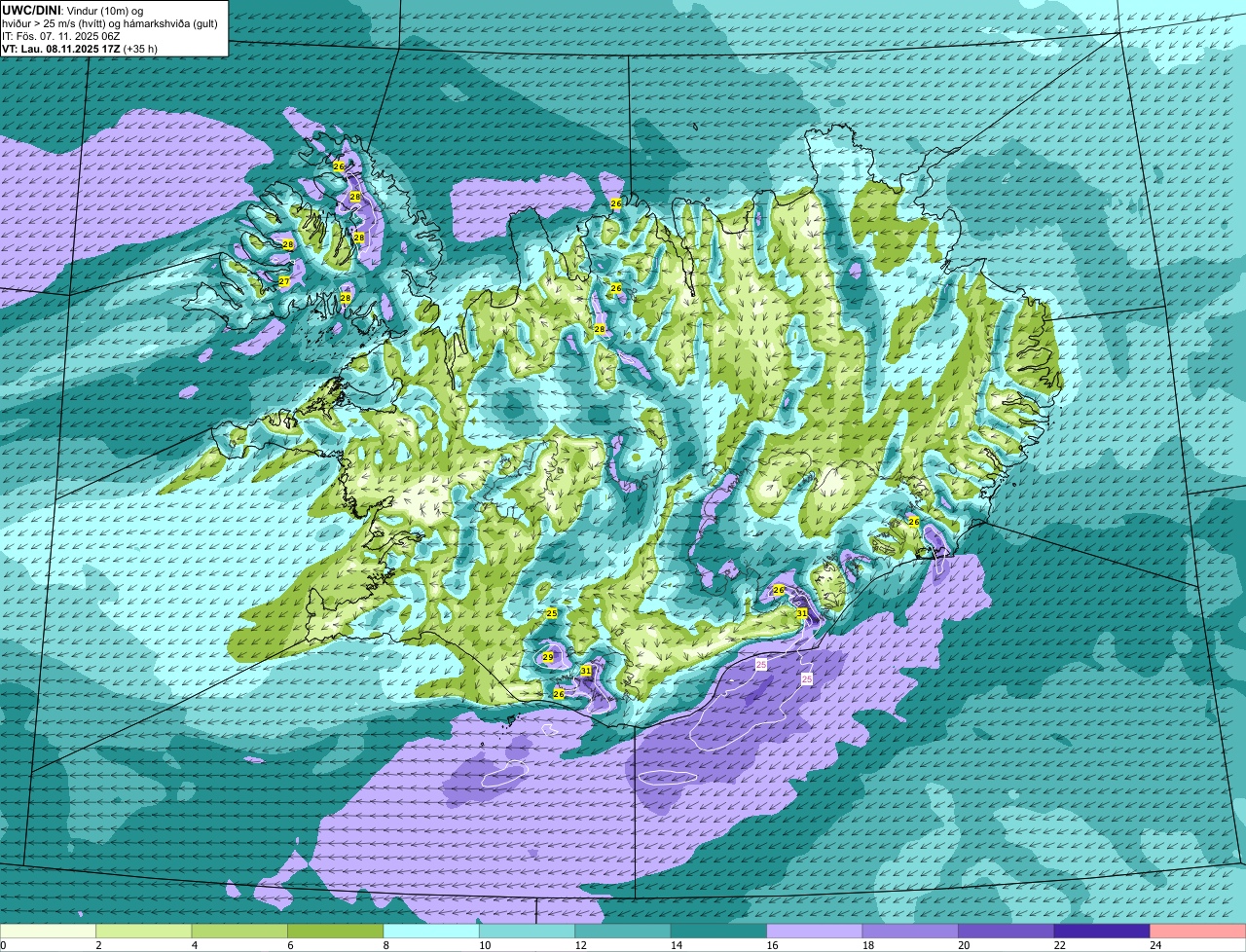Click the 22–24 m/s dark indigo legend swatch
Screen dimensions: 1246x952
[1103, 931]
